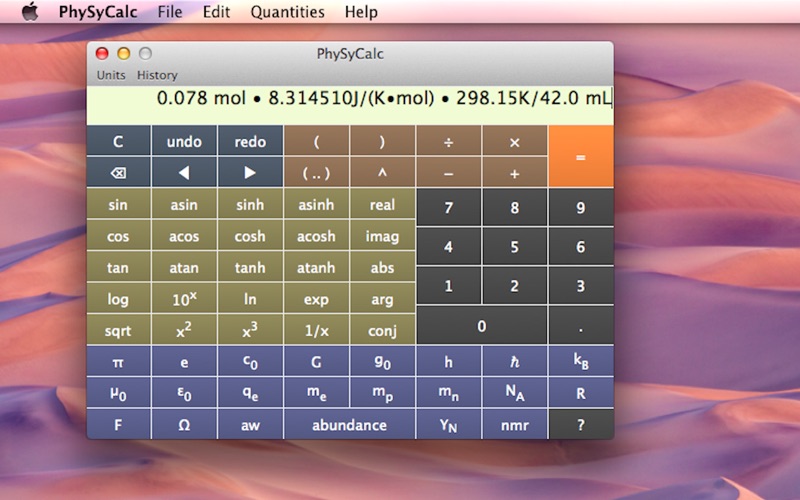
Task: Click the close parenthesis key
Action: [382, 141]
